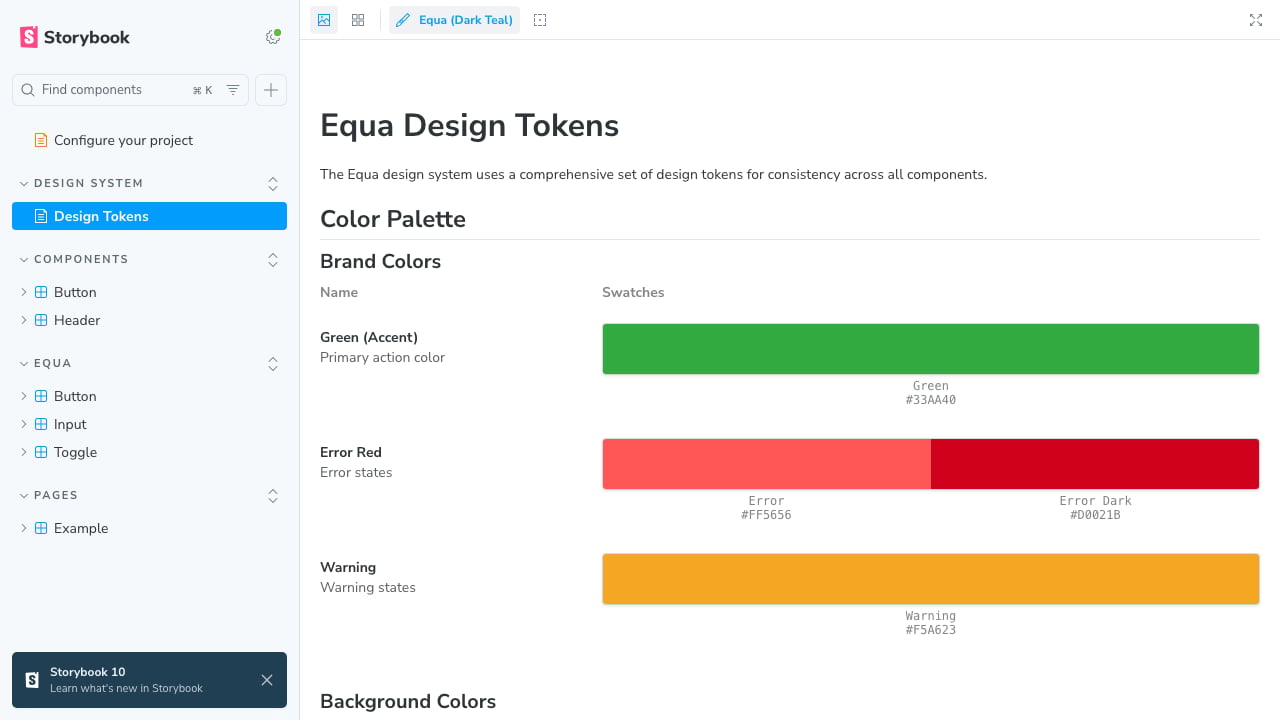
Task: Select Button under Components
Action: 149,292
